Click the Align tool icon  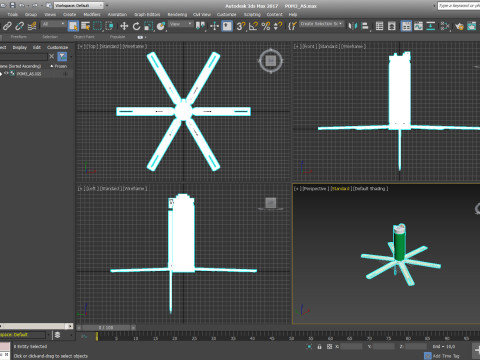click(365, 26)
